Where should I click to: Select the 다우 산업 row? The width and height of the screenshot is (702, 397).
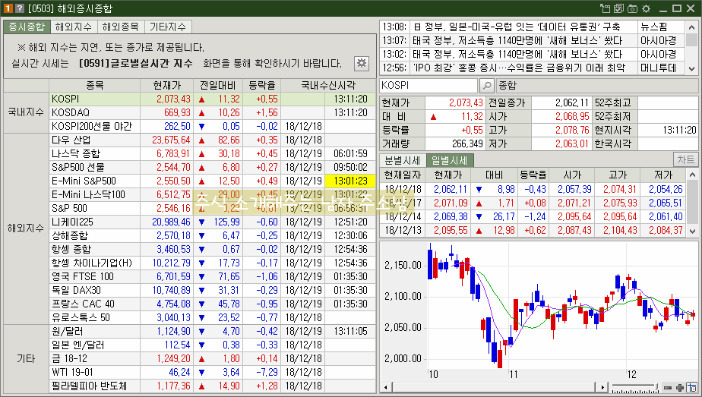point(212,140)
